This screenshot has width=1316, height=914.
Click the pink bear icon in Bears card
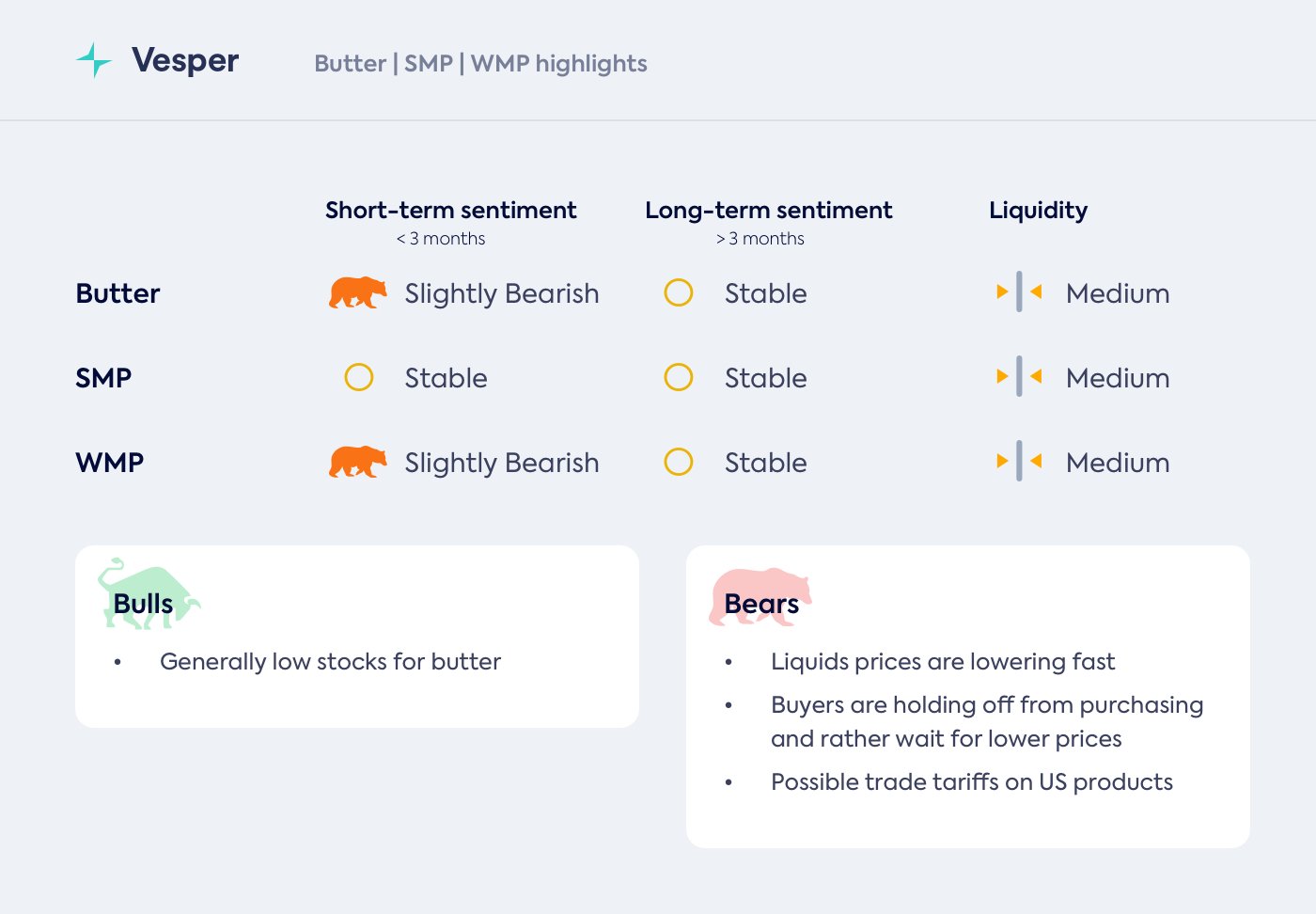[x=760, y=594]
